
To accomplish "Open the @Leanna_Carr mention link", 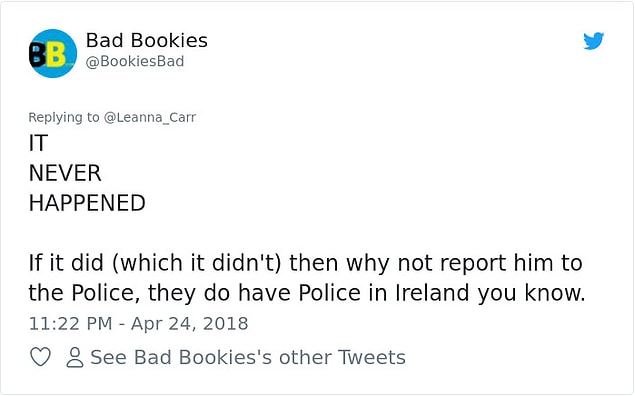I will 150,117.
